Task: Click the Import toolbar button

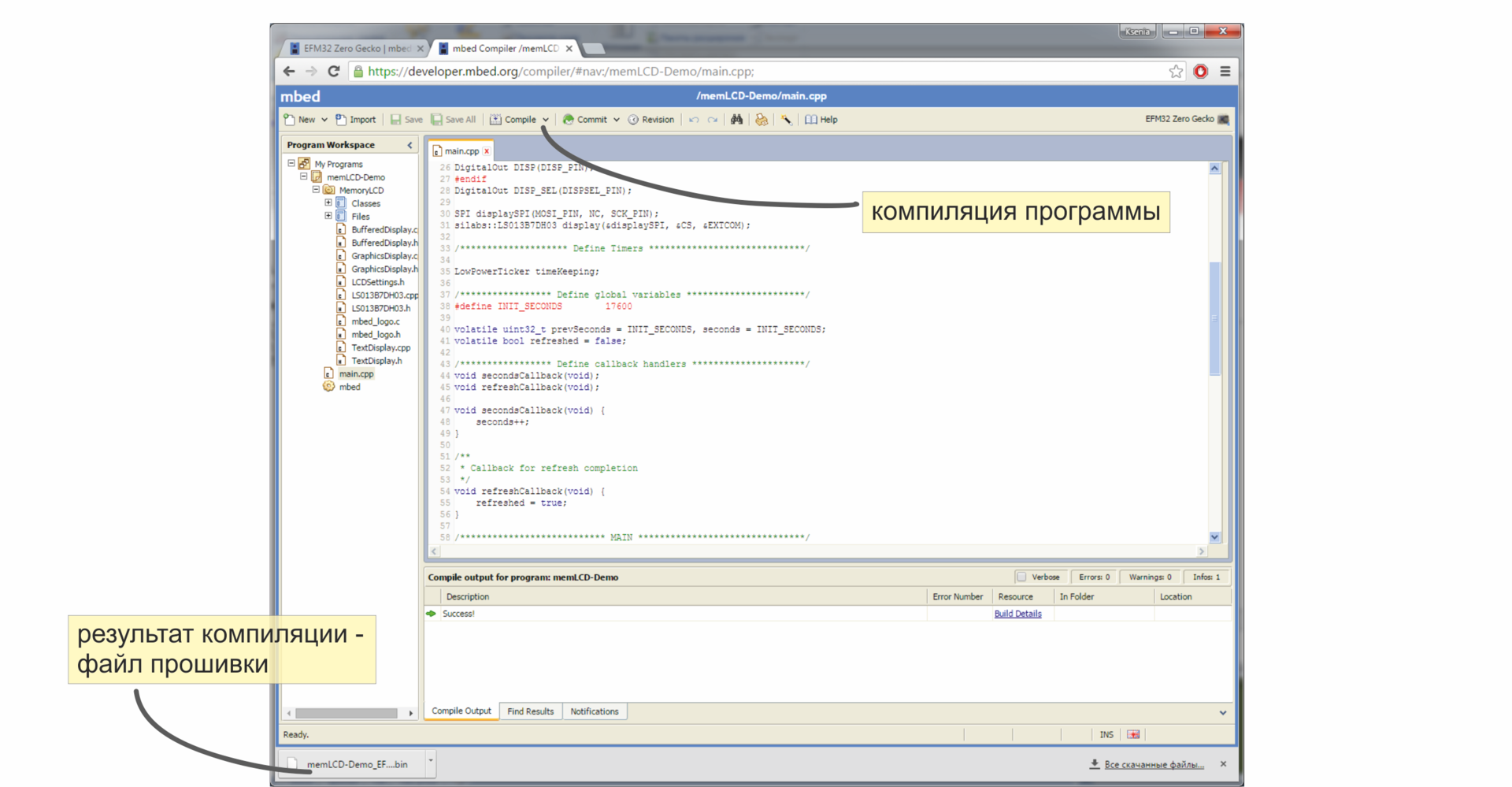Action: pyautogui.click(x=355, y=120)
